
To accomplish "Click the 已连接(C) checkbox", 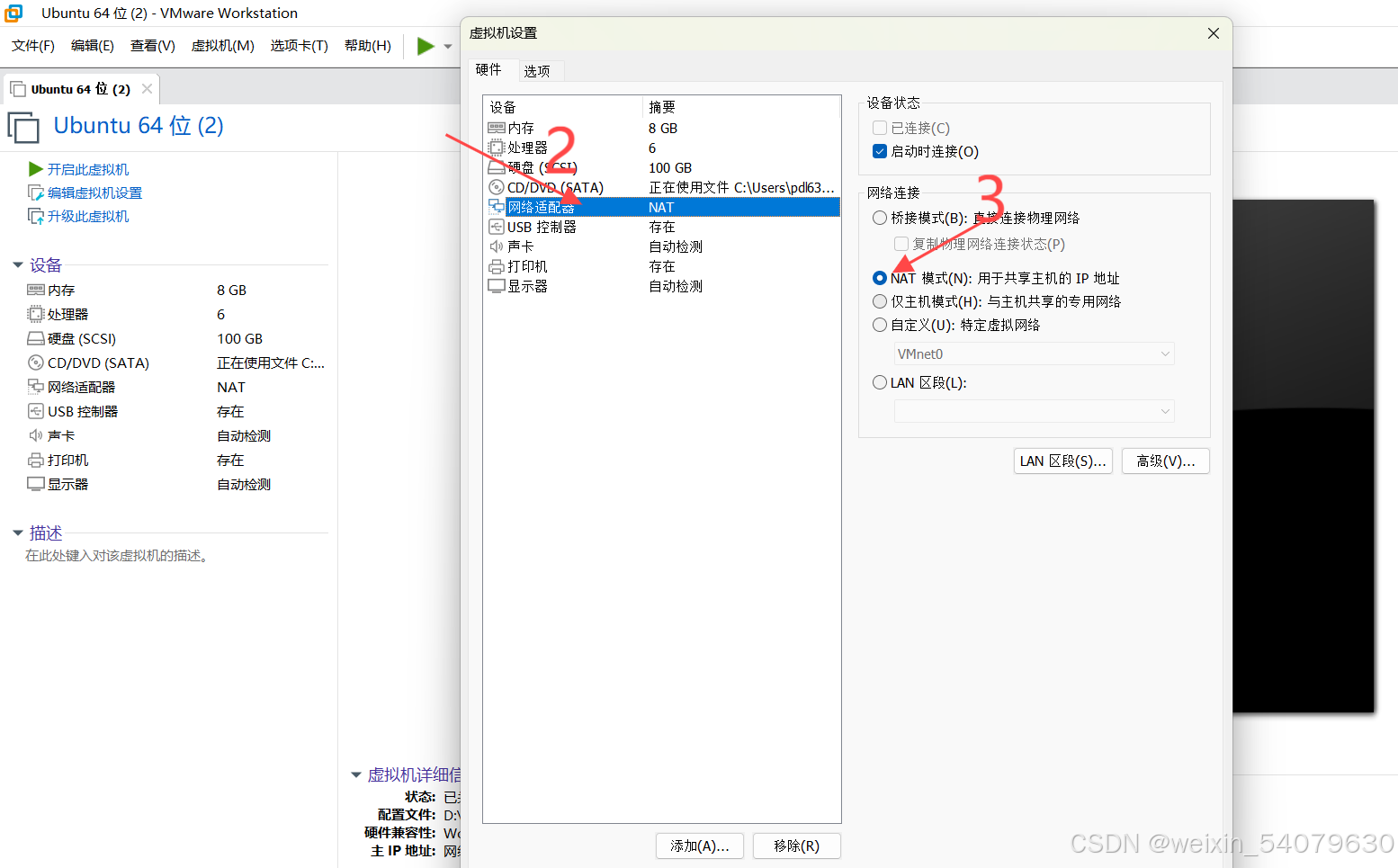I will coord(880,128).
